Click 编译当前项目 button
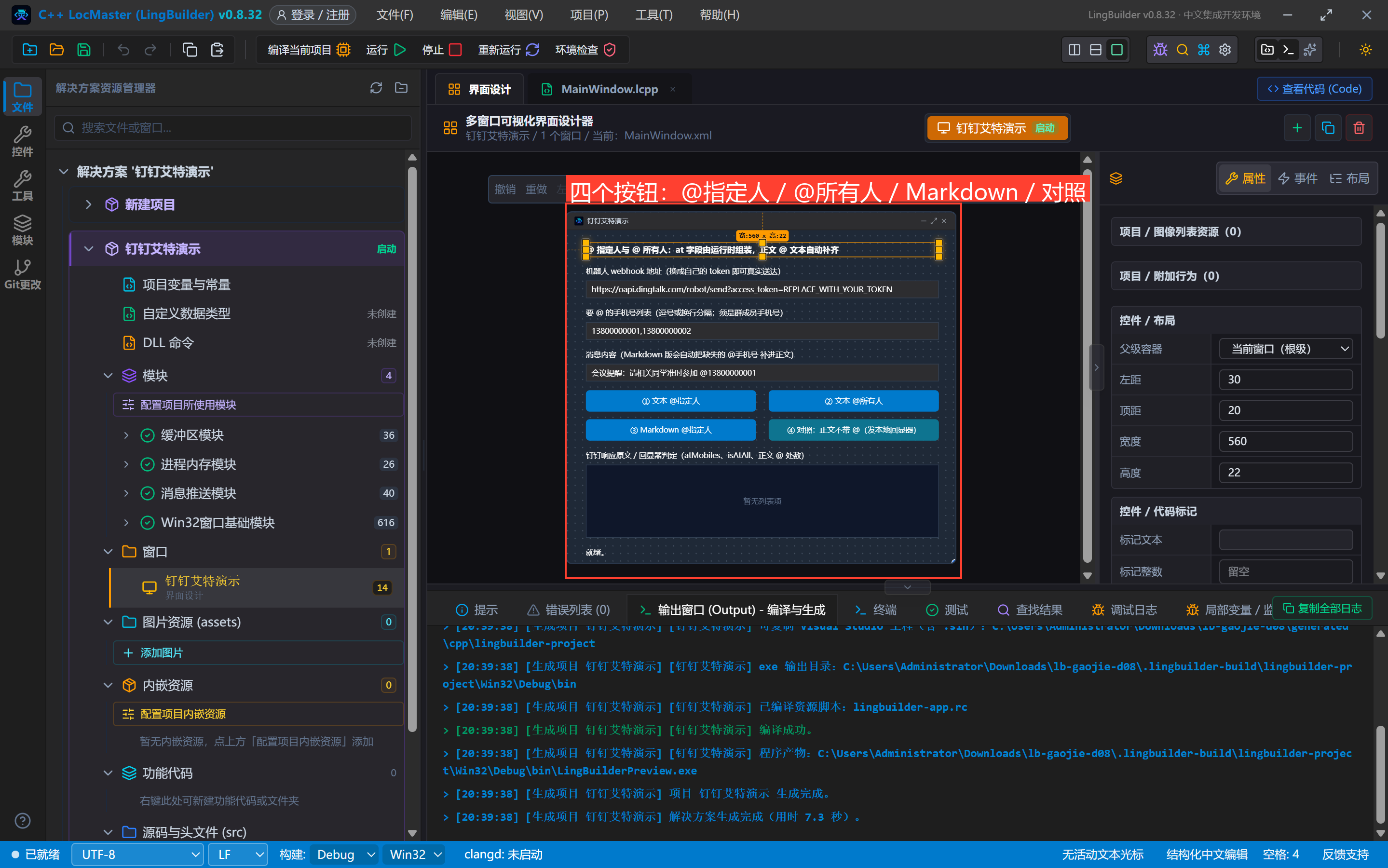 coord(309,50)
